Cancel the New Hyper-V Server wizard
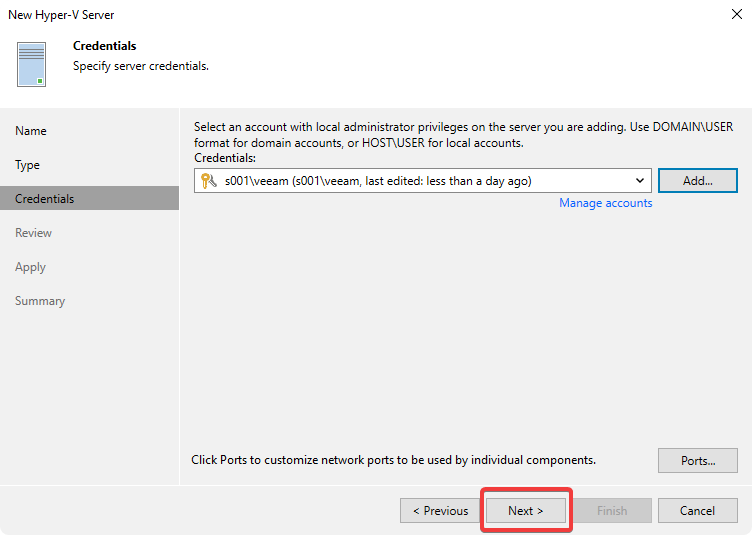This screenshot has height=535, width=752. 697,511
